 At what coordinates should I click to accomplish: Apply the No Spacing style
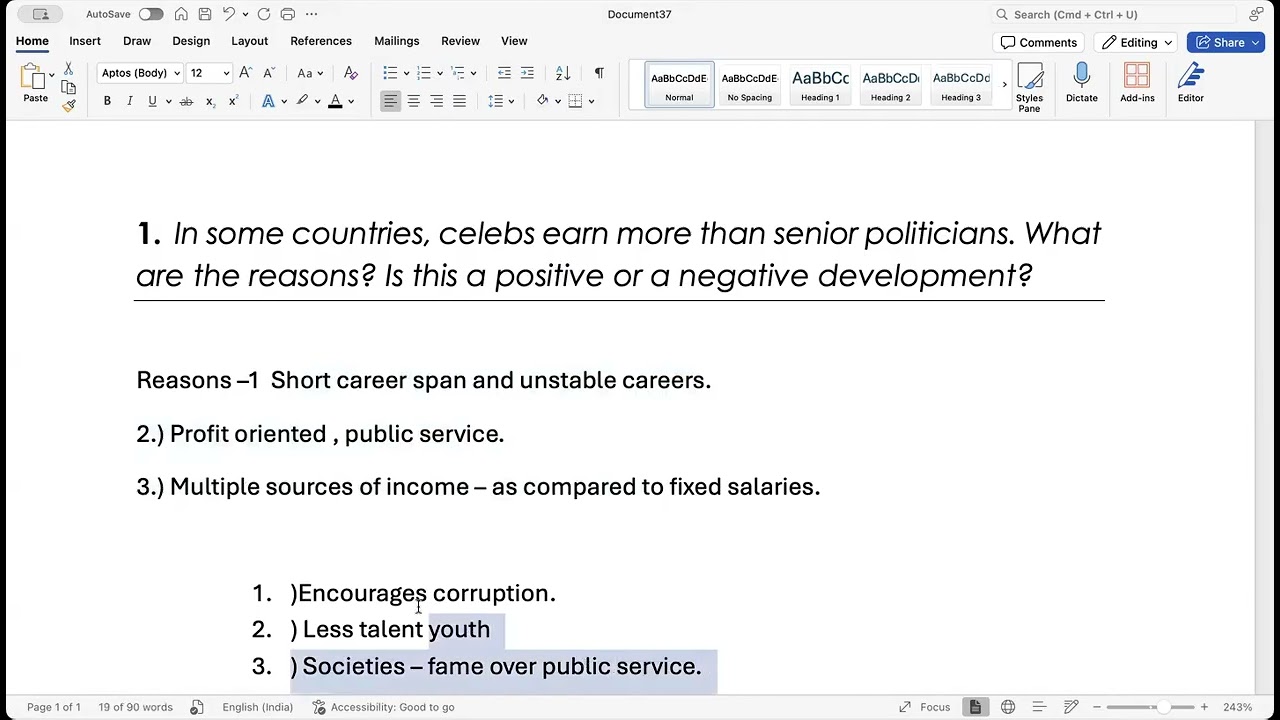(749, 85)
